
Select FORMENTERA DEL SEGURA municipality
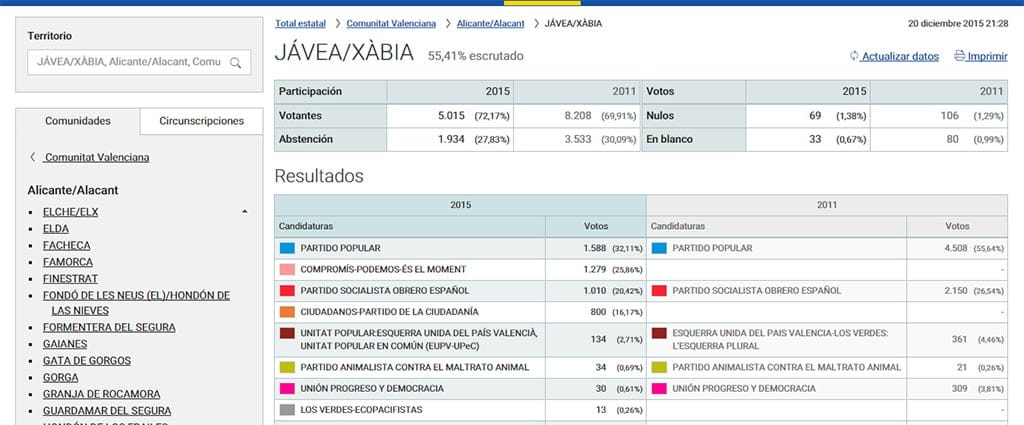109,328
